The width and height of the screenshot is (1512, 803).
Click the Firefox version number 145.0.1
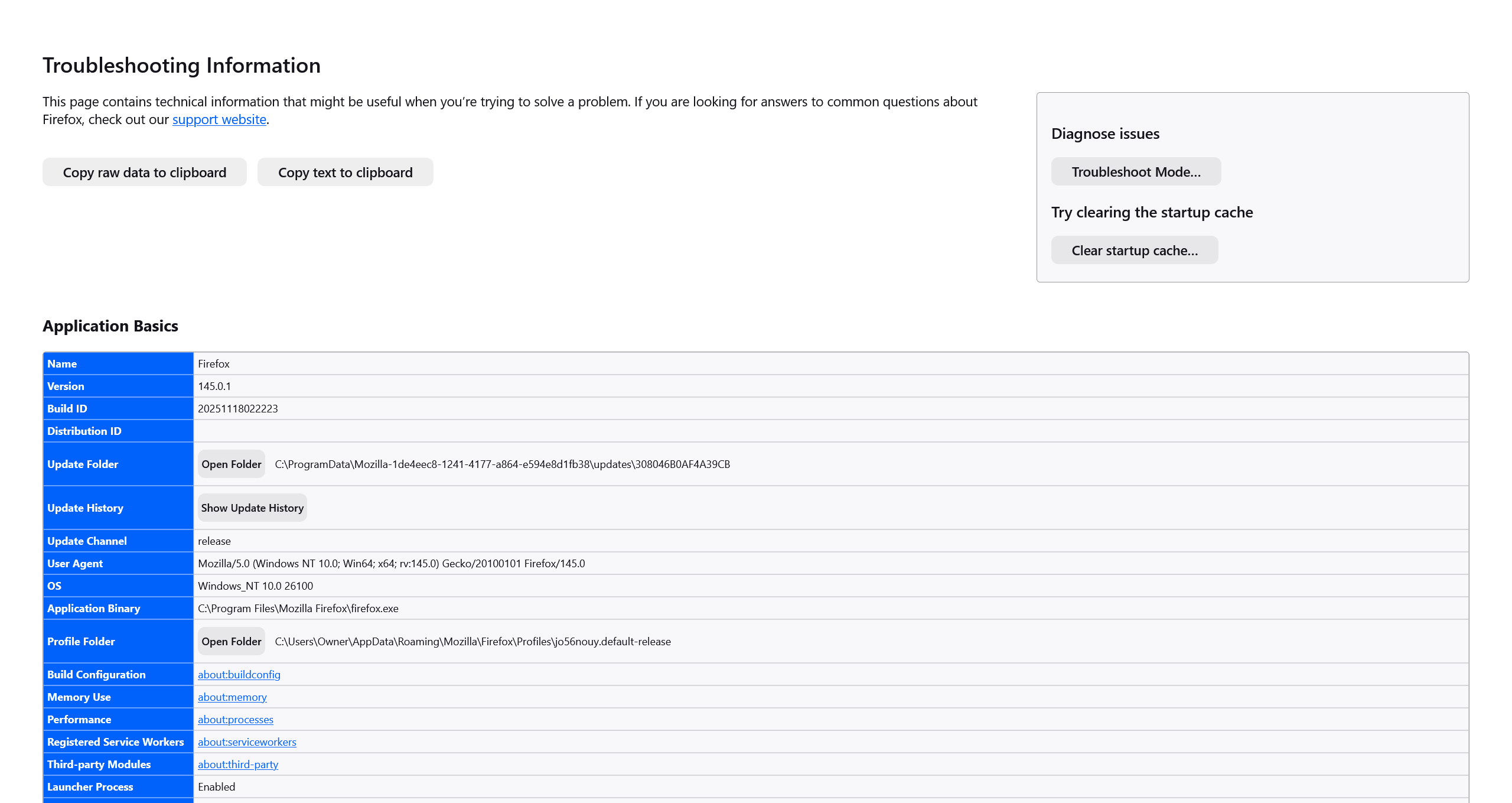click(x=214, y=386)
